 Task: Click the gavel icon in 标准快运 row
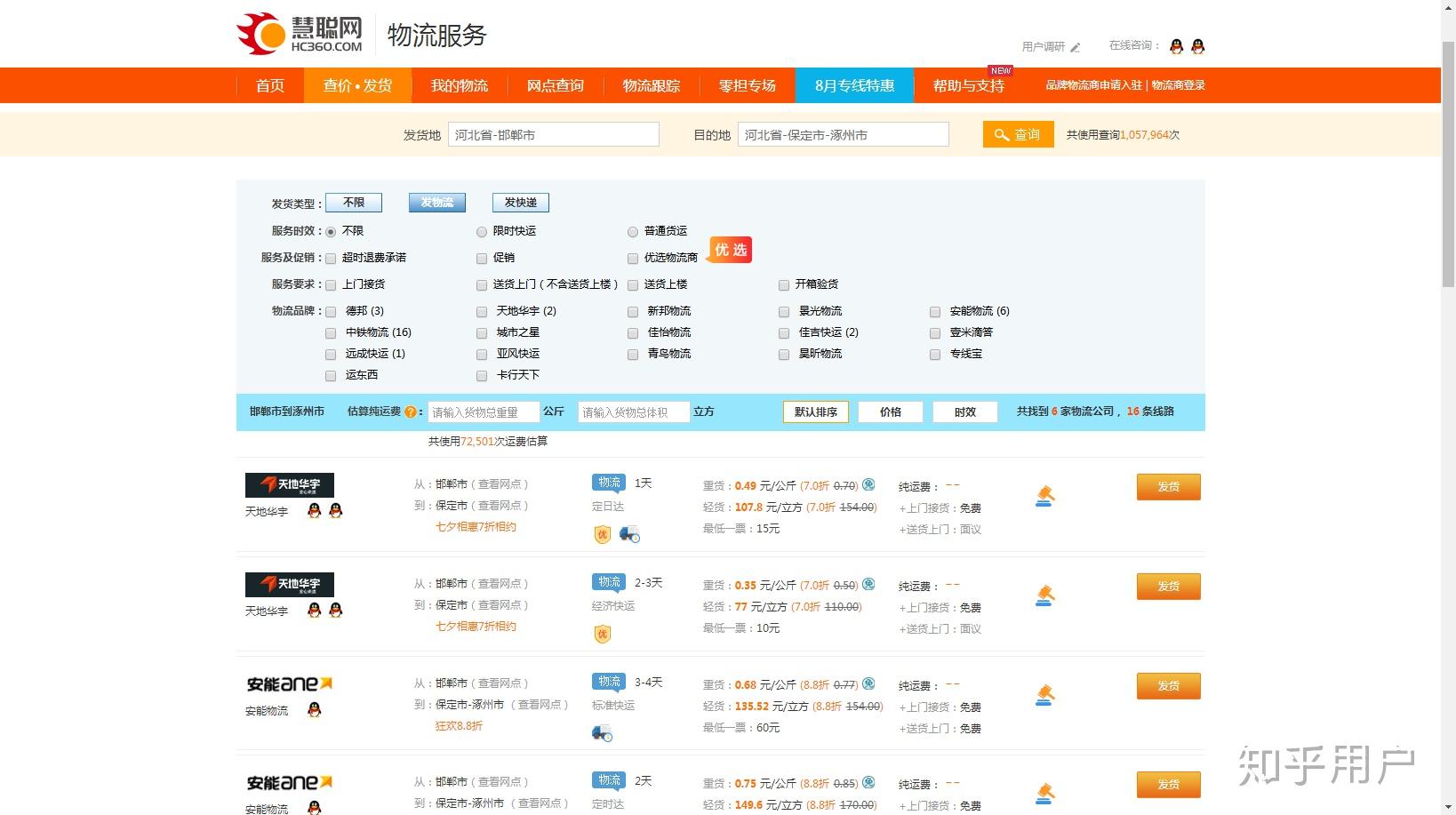1044,695
